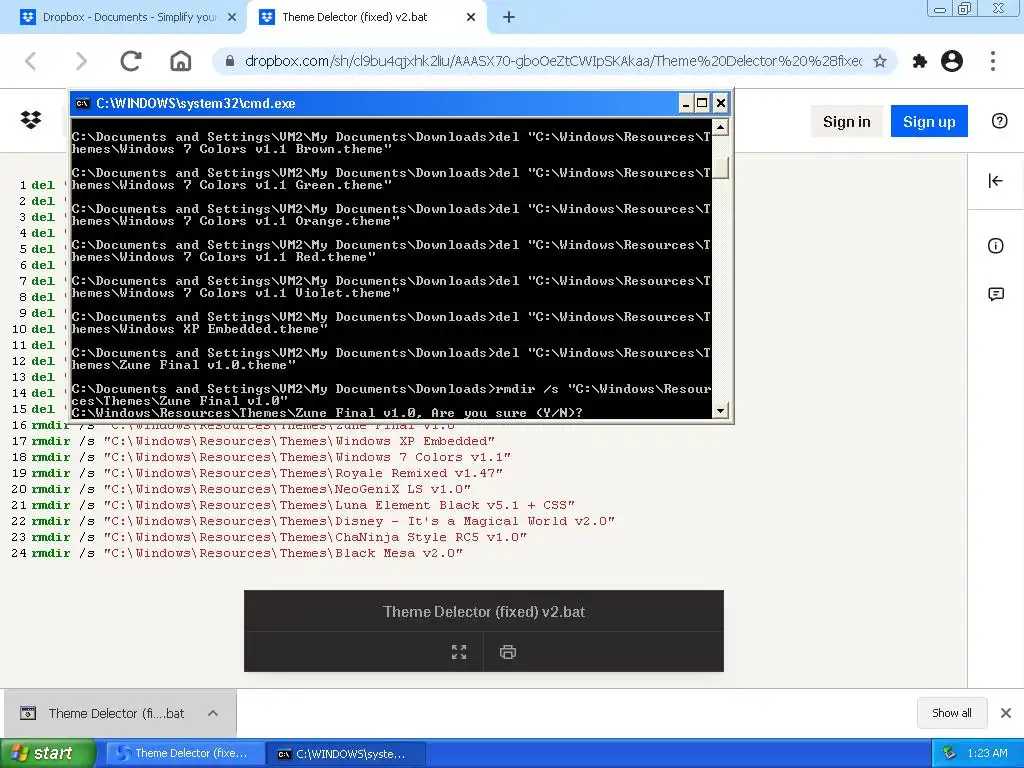Collapse the Dropbox right sidebar arrow

click(995, 181)
